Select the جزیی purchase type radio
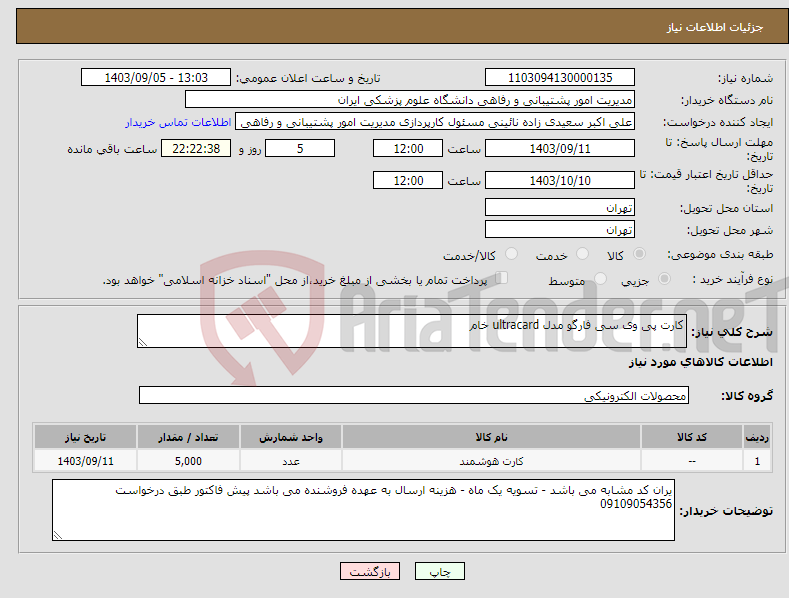This screenshot has width=789, height=598. pyautogui.click(x=664, y=278)
